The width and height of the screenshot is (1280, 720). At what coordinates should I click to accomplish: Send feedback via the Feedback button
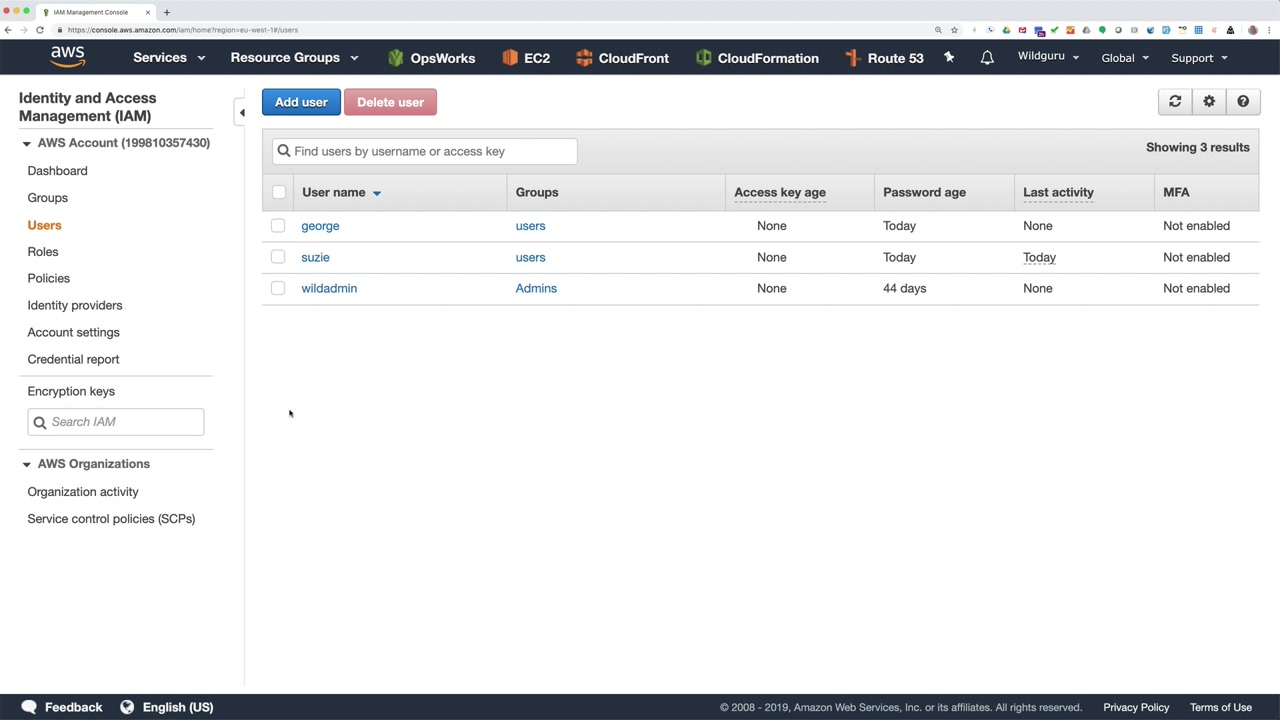(62, 707)
